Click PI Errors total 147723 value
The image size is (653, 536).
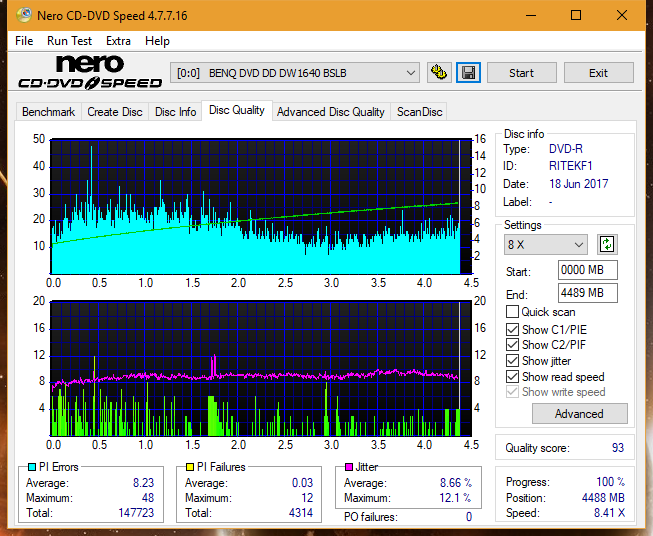click(x=136, y=513)
